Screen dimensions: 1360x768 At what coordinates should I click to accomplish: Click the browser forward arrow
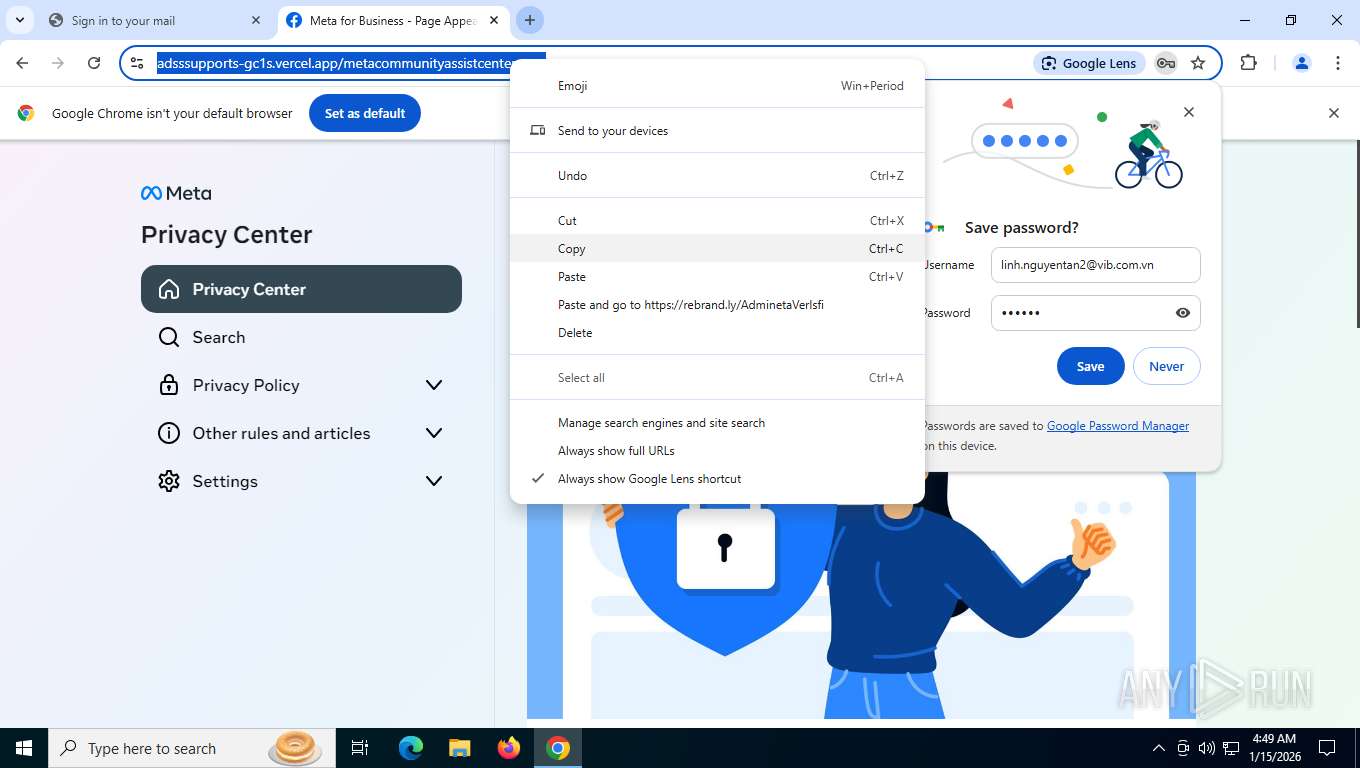click(x=58, y=63)
